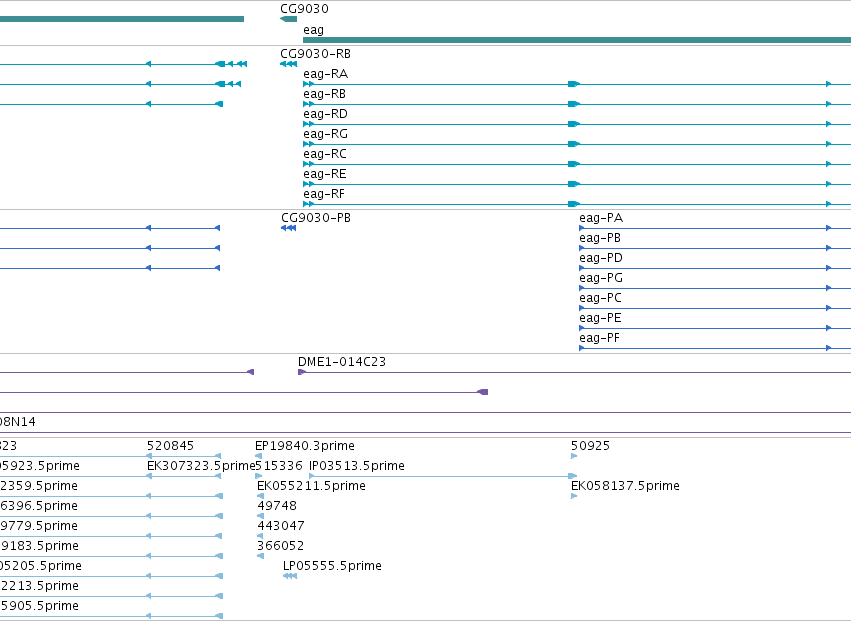Click the eag-PA protein feature line
The width and height of the screenshot is (851, 621).
pos(715,229)
